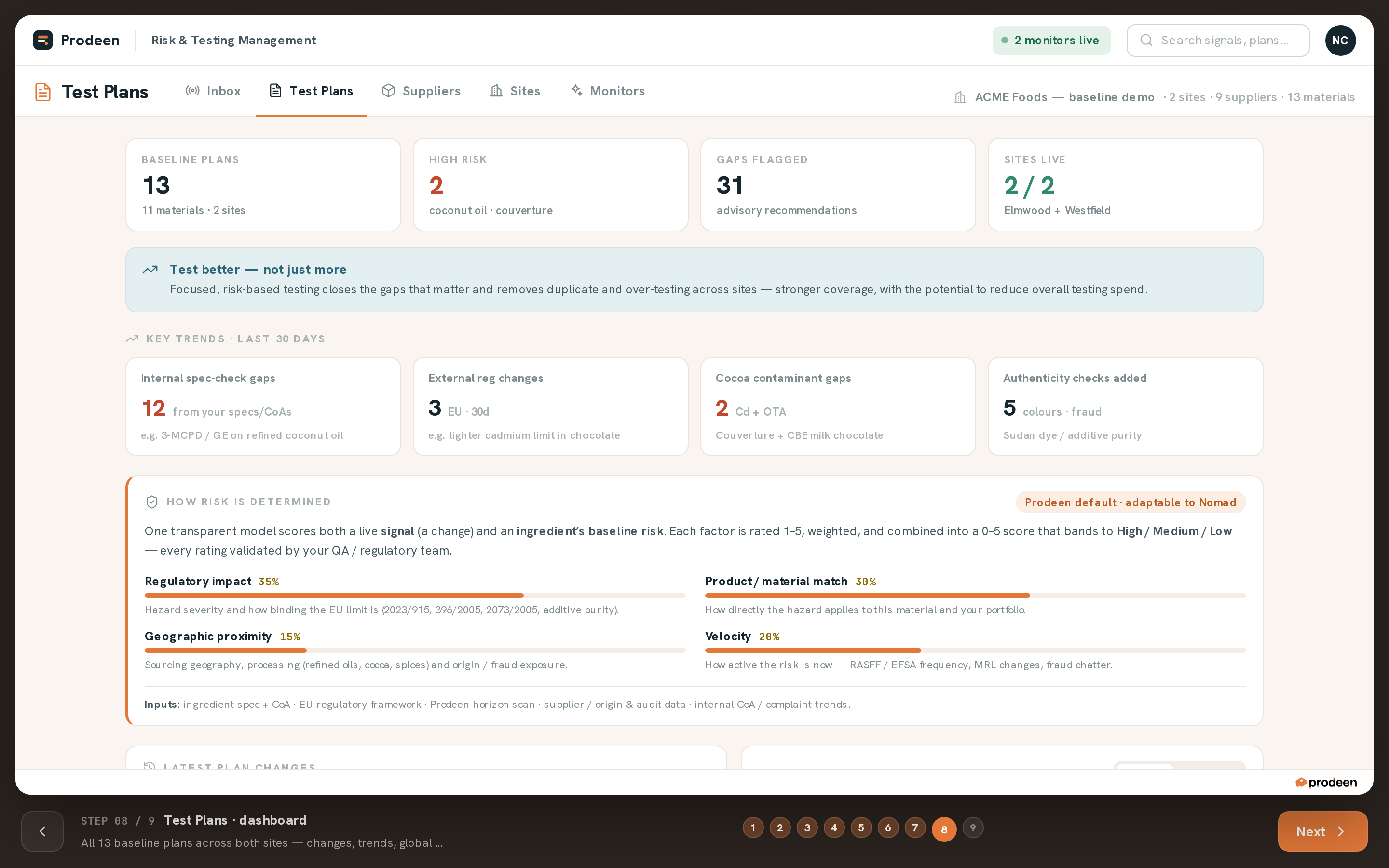Click the text coconut oil · couverture
Screen dimensions: 1389x868
(491, 210)
